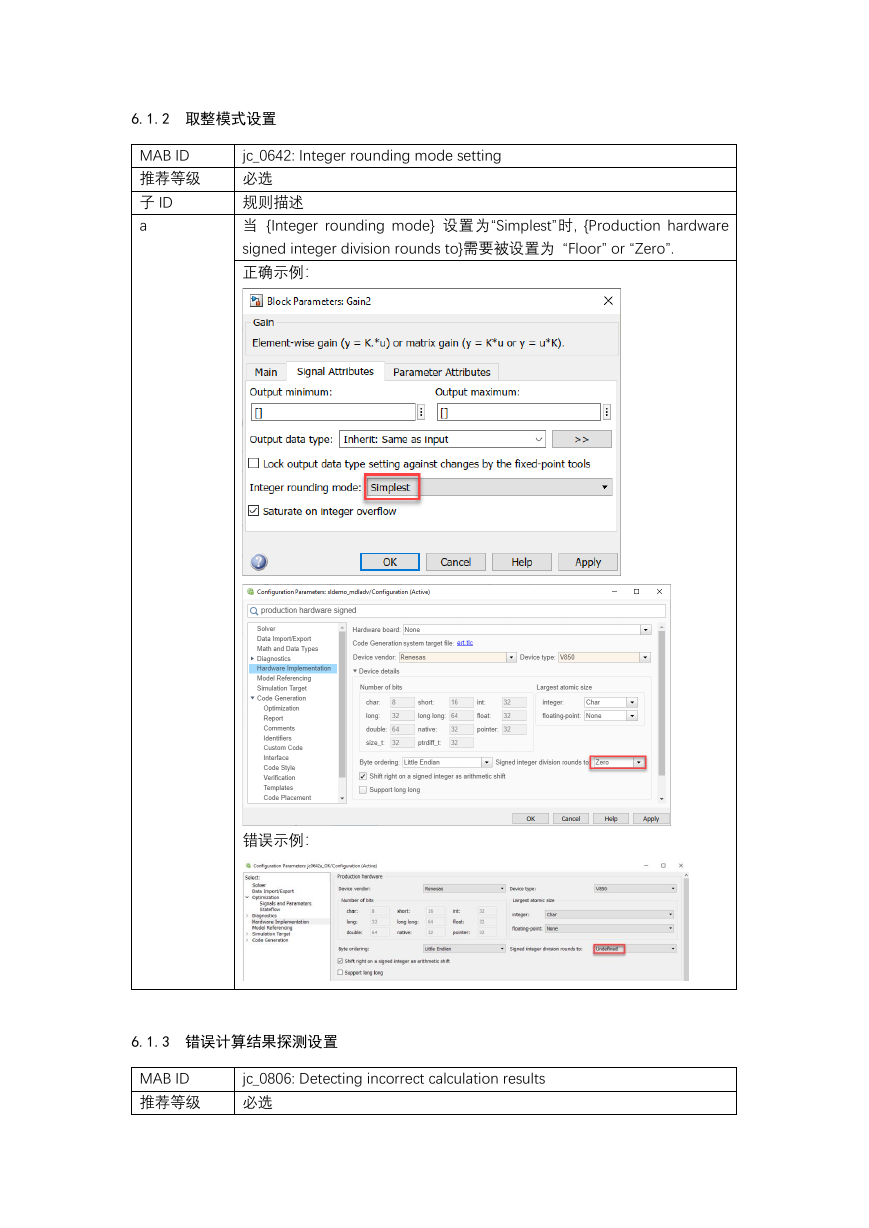This screenshot has height=1228, width=869.
Task: Open the Integer rounding mode dropdown
Action: coord(488,487)
